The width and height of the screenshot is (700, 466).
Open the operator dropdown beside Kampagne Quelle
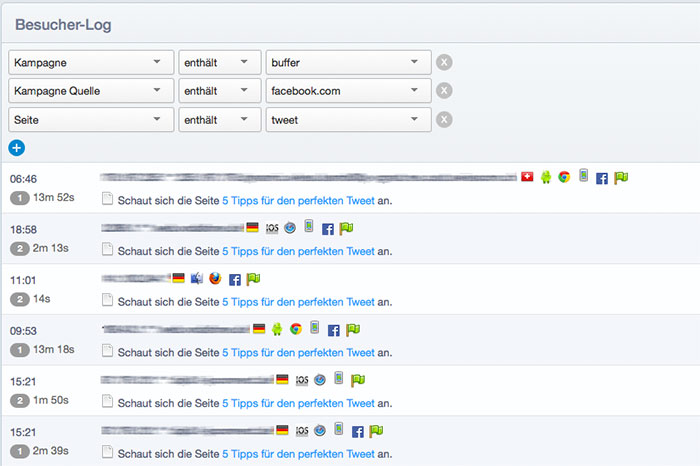[220, 91]
